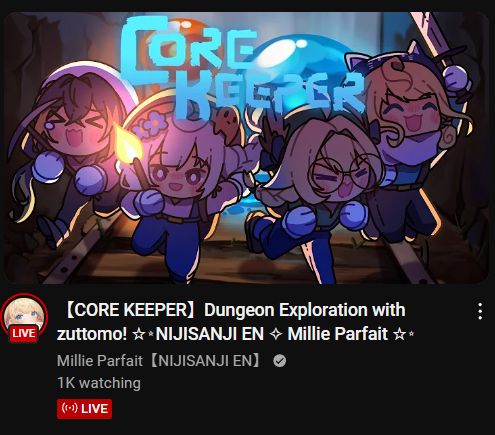
Task: Click the LIVE label on the avatar
Action: [24, 333]
